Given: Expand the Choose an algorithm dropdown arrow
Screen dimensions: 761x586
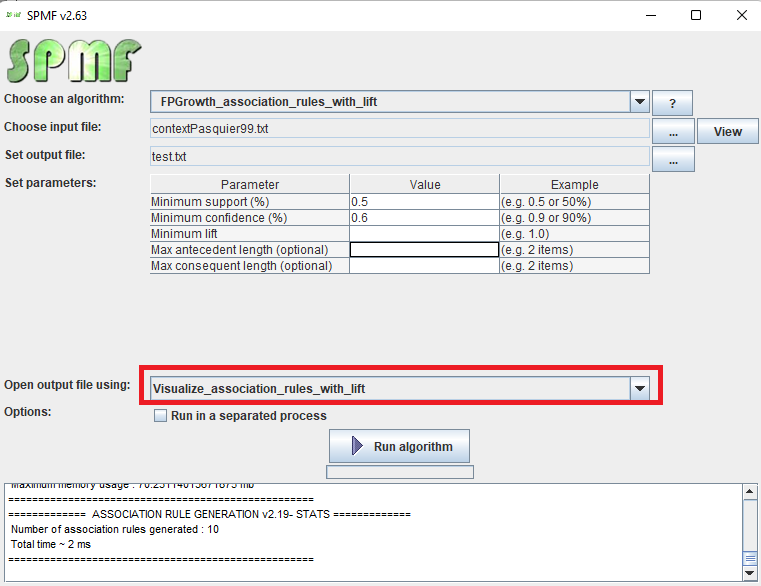Looking at the screenshot, I should click(x=640, y=102).
